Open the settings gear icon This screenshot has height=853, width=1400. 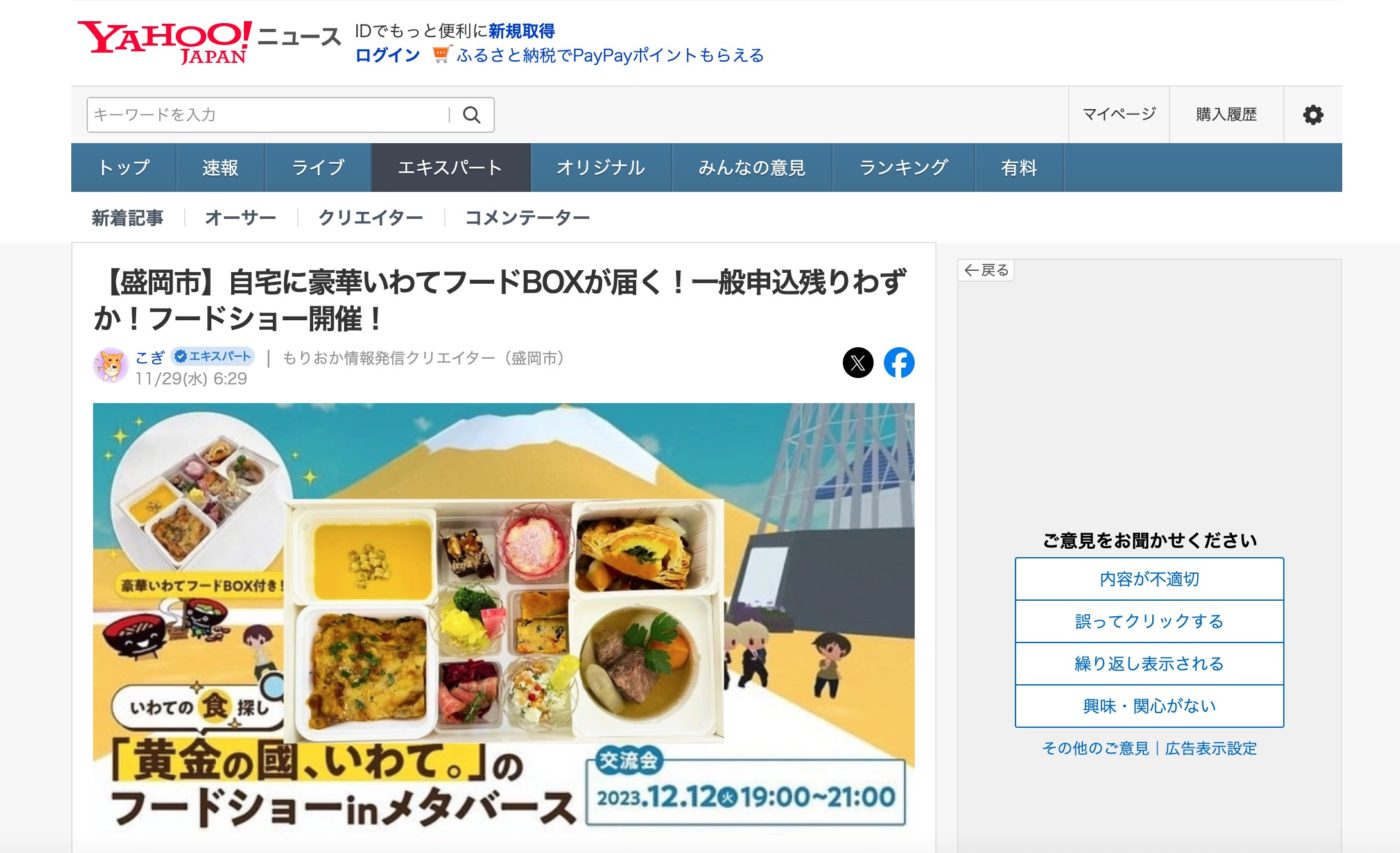[x=1313, y=114]
